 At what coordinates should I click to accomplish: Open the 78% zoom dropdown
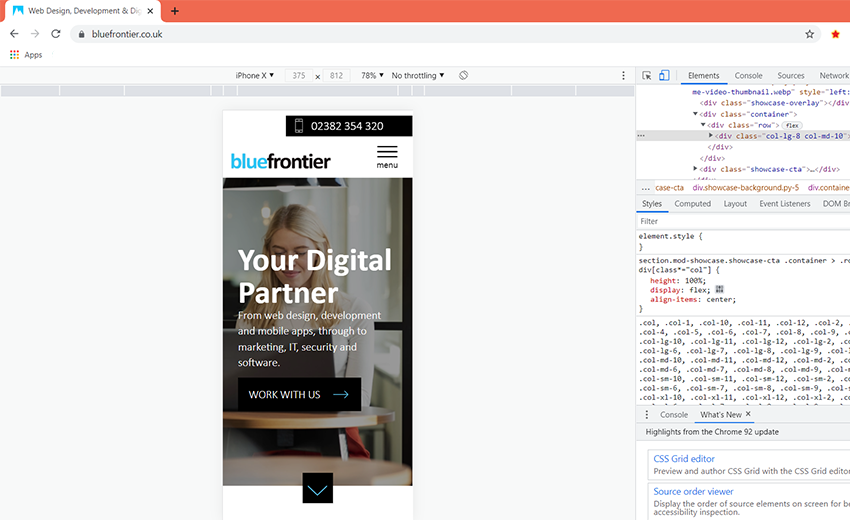click(372, 75)
